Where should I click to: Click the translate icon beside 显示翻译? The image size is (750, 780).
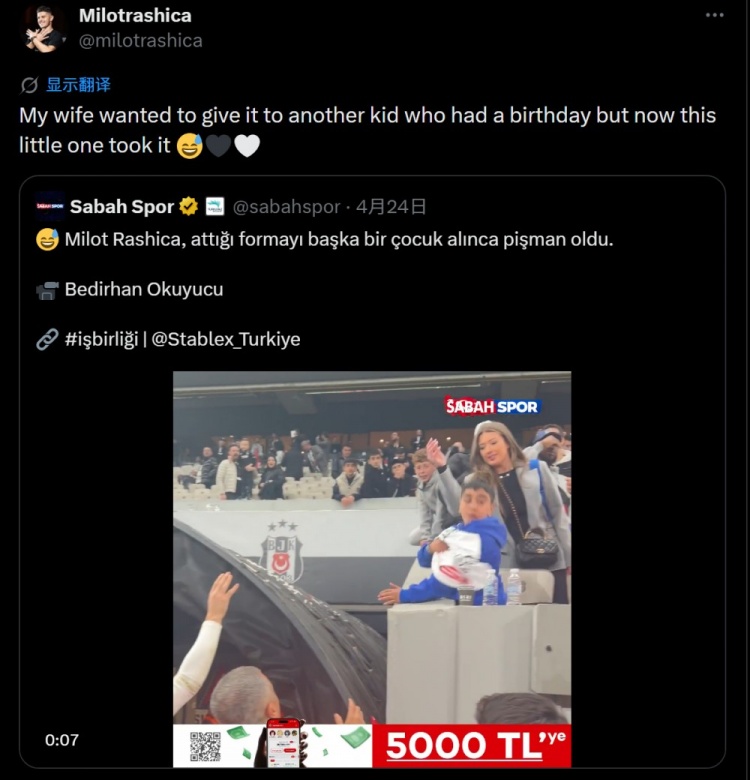[x=29, y=85]
